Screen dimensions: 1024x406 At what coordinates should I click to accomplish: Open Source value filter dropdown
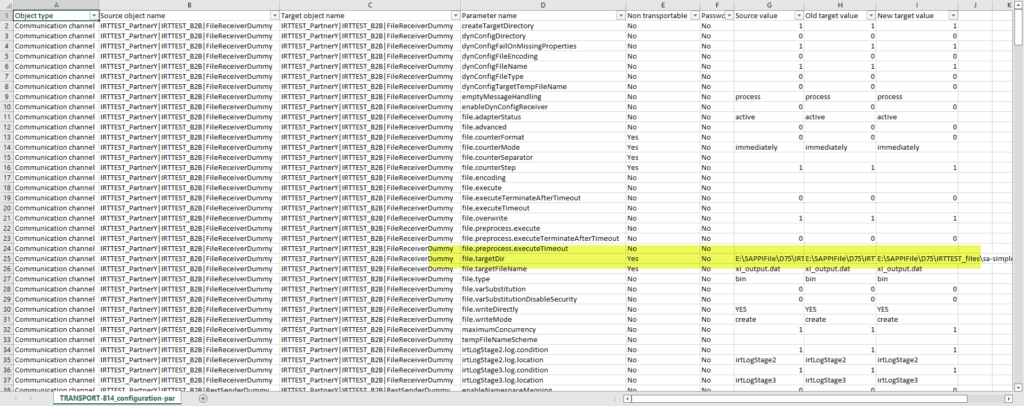point(799,15)
